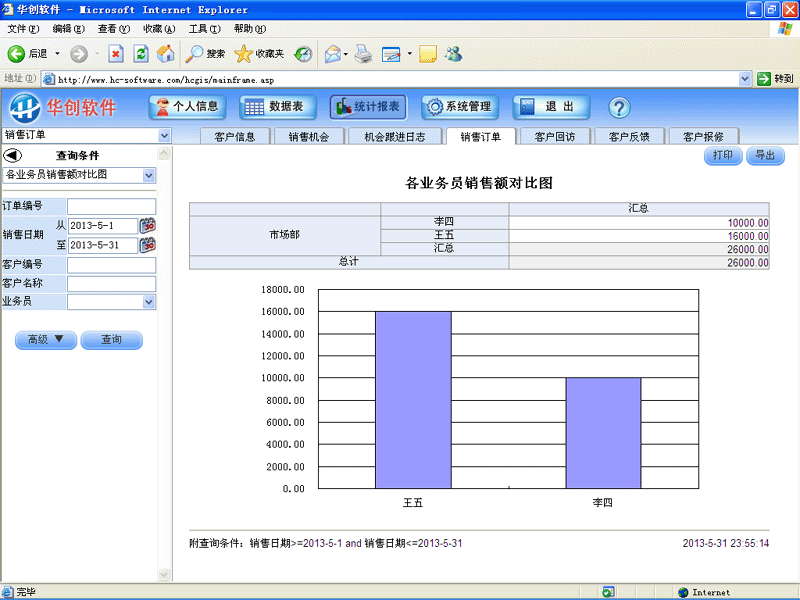Viewport: 800px width, 600px height.
Task: Open the 工具 menu
Action: click(x=205, y=29)
